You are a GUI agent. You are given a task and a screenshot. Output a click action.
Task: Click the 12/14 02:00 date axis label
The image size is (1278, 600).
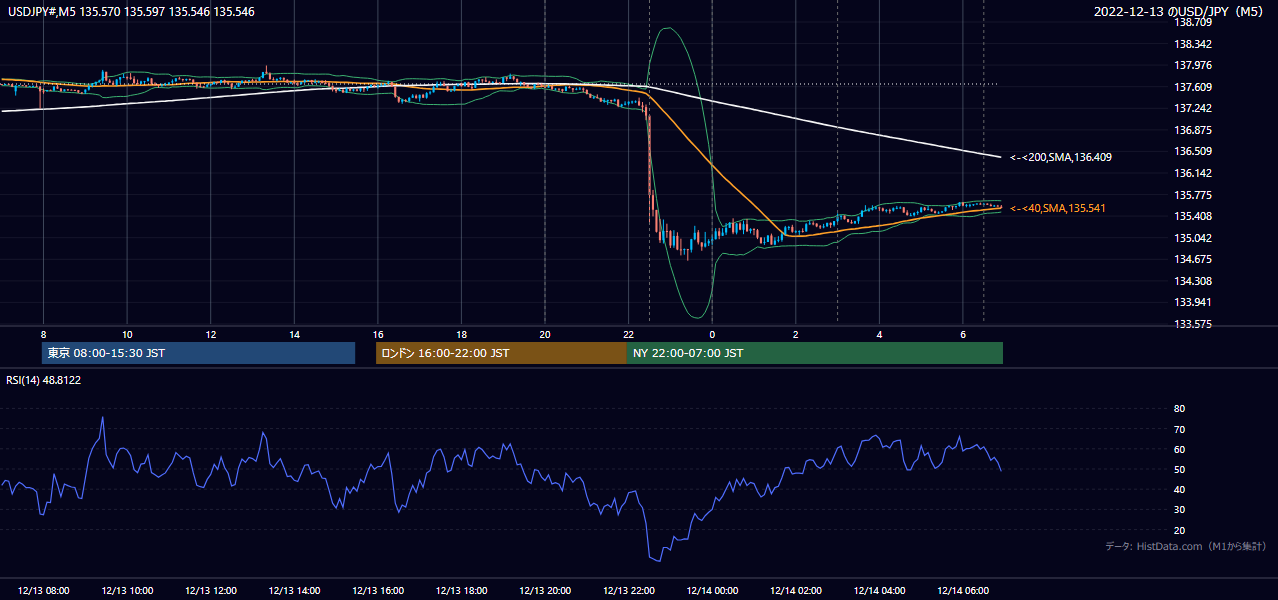pyautogui.click(x=795, y=591)
